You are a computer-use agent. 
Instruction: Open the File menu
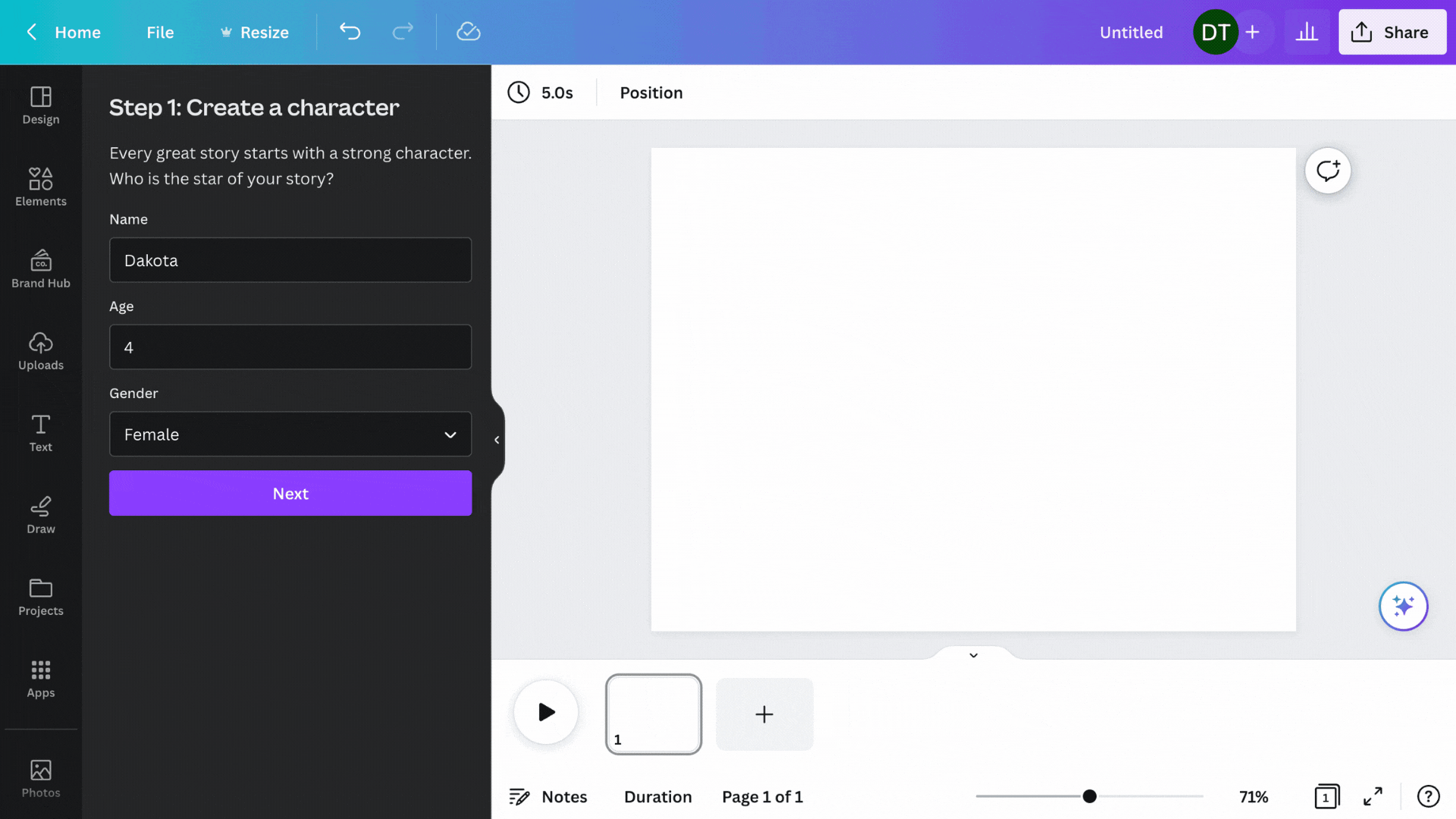tap(160, 32)
